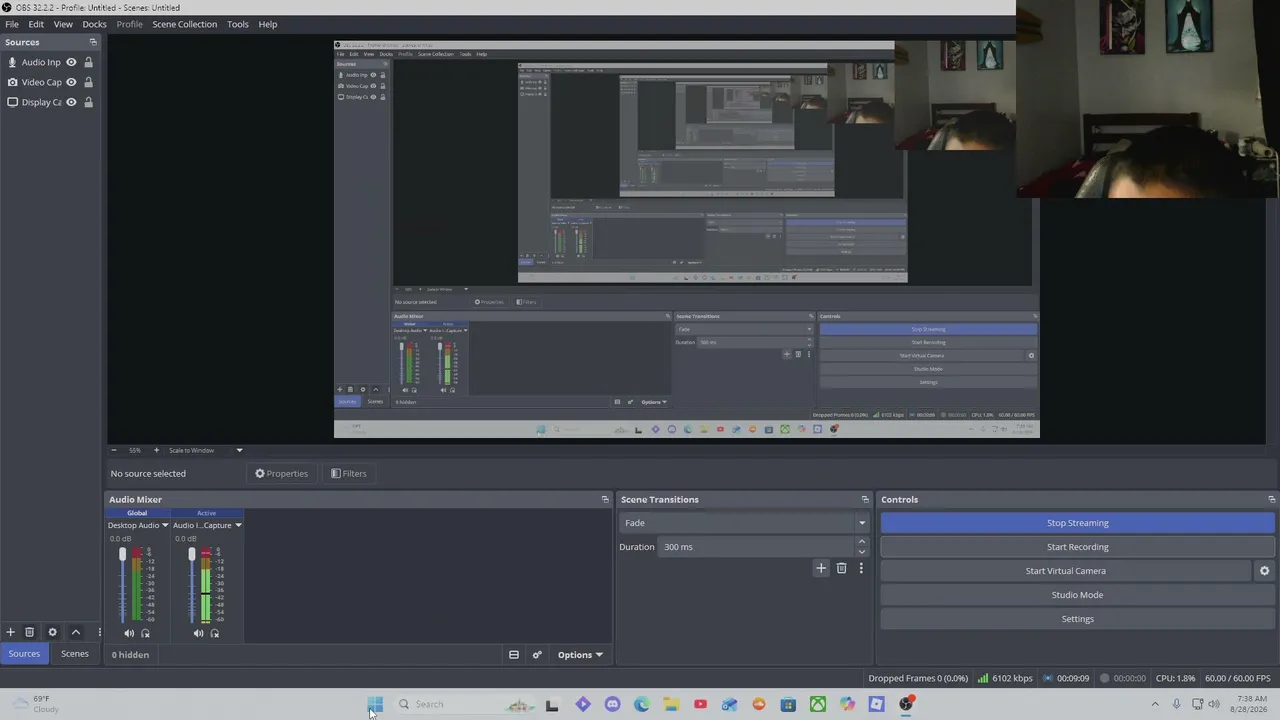Show hidden system tray icons
The width and height of the screenshot is (1280, 720).
(1155, 704)
